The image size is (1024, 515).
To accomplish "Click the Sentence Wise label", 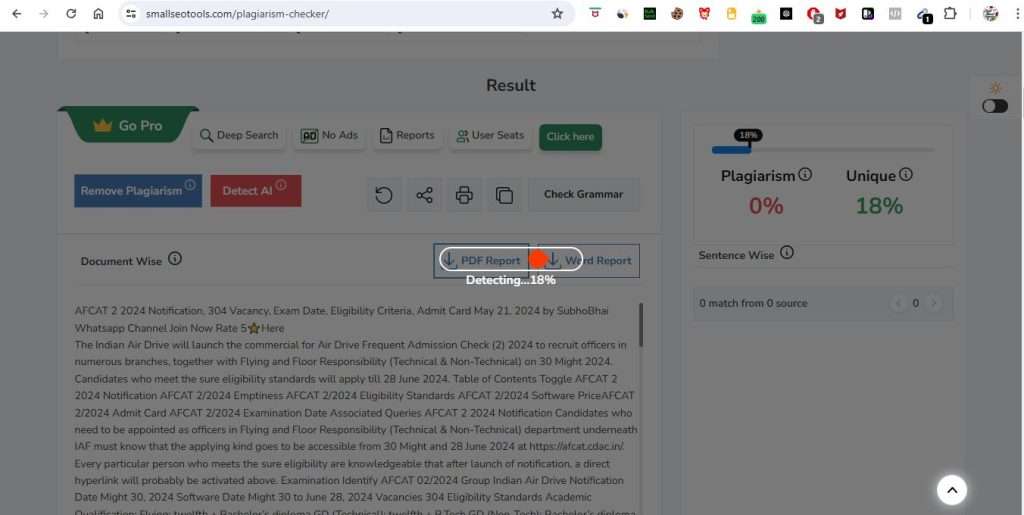I will [736, 255].
